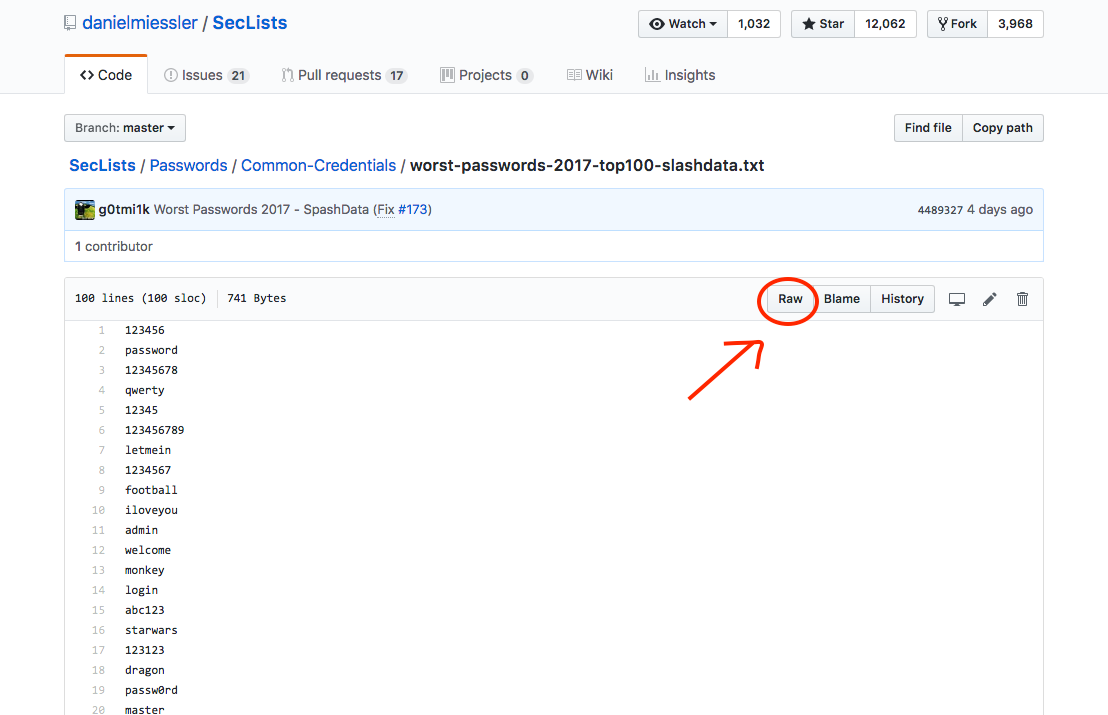1108x715 pixels.
Task: Go to Passwords folder breadcrumb
Action: tap(189, 165)
